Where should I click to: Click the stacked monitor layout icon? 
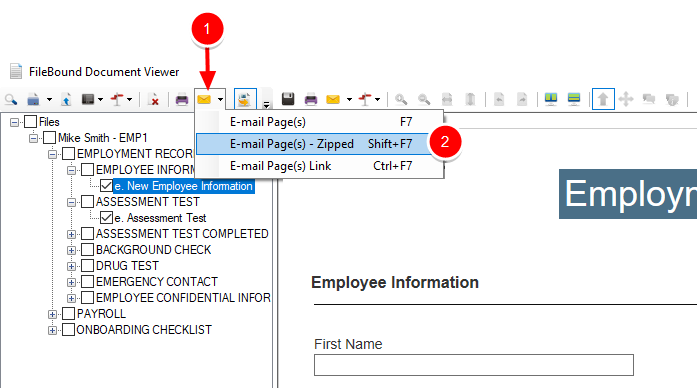[574, 99]
